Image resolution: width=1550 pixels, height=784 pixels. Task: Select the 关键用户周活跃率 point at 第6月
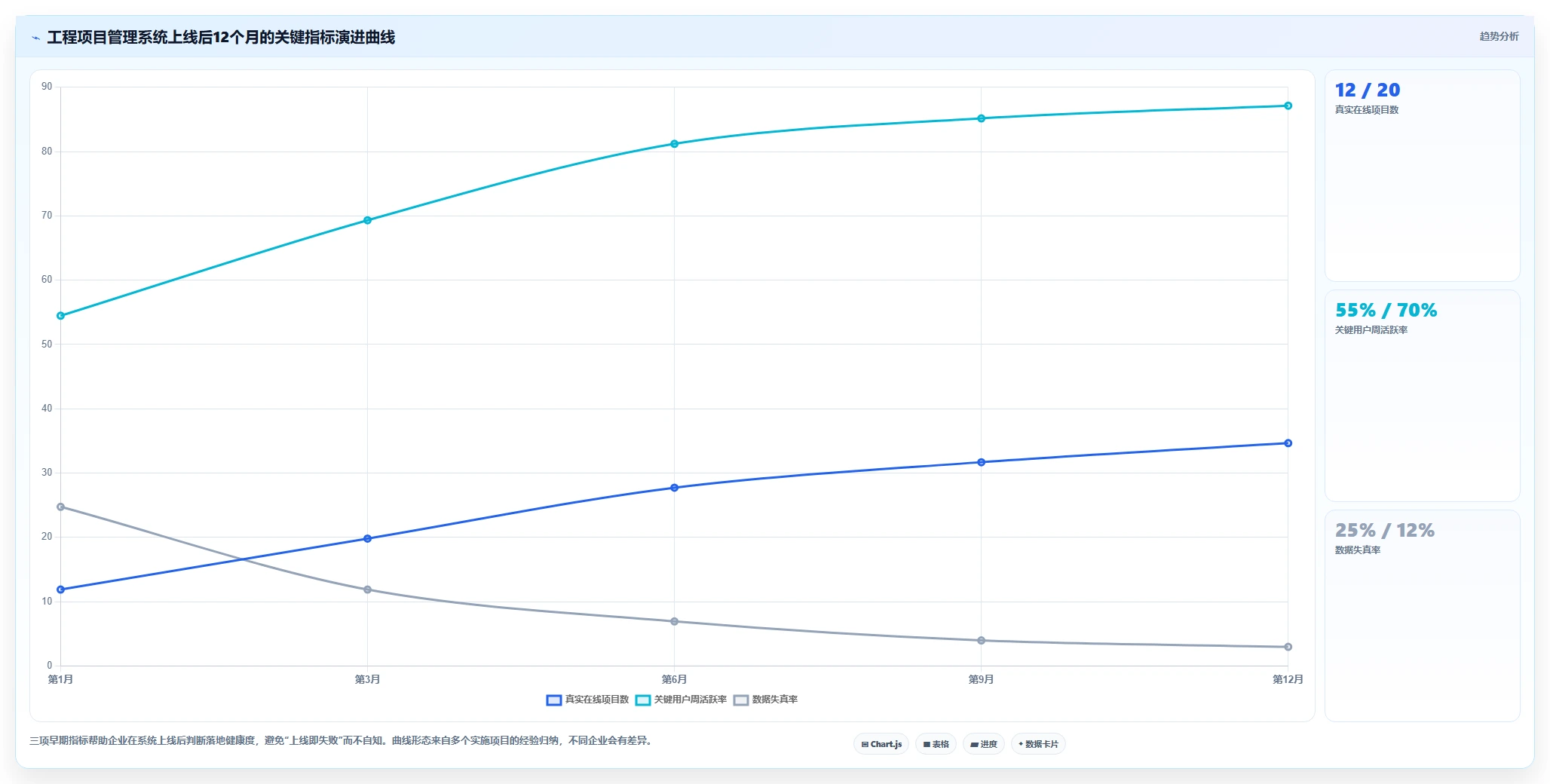click(675, 144)
